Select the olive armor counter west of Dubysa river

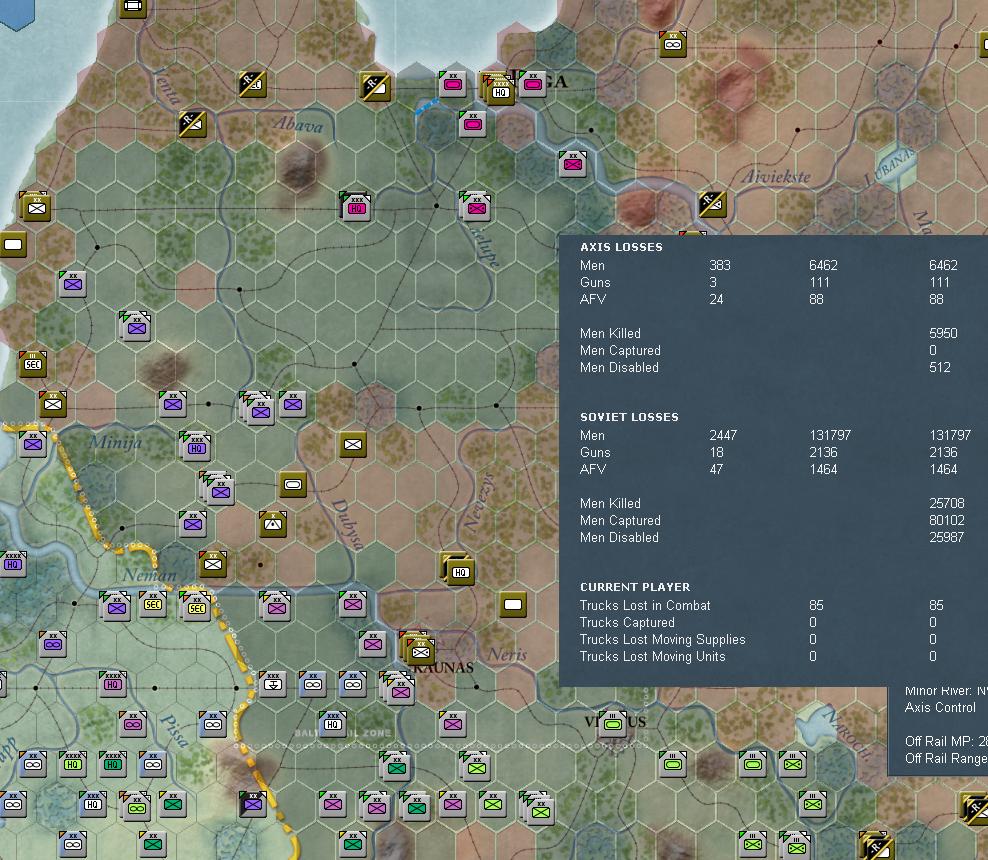[293, 484]
